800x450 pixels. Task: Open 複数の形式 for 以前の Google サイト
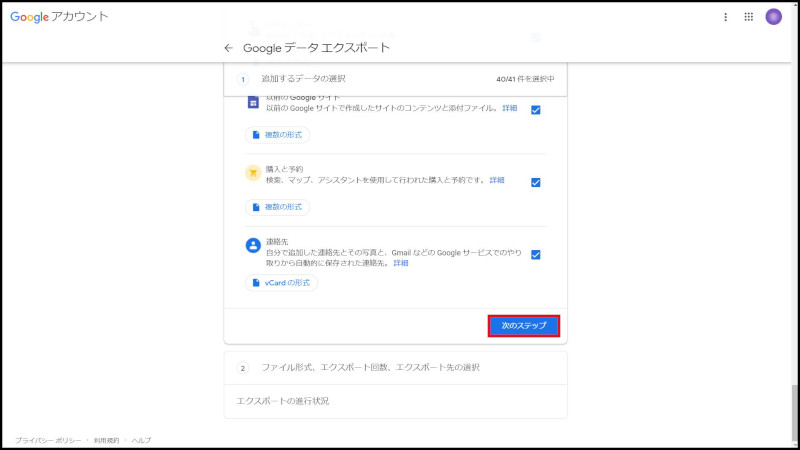[278, 134]
